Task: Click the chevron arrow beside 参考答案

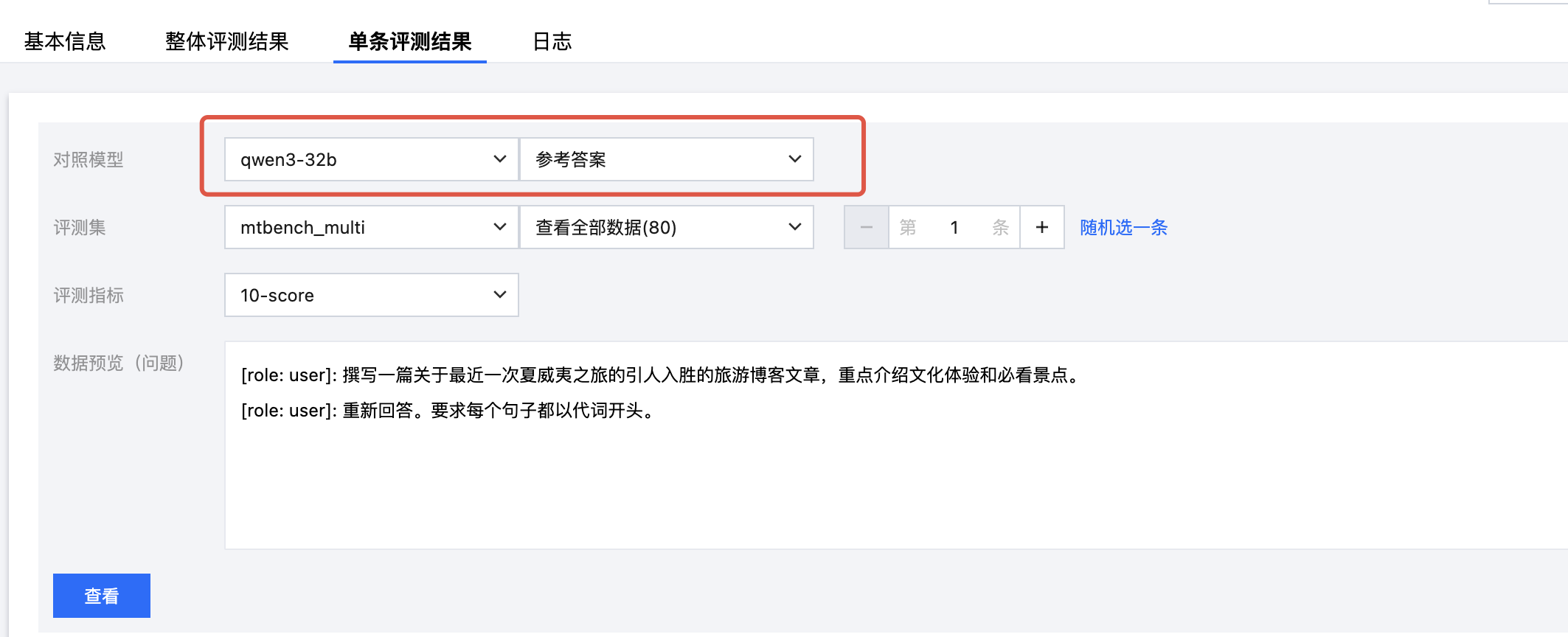Action: tap(794, 159)
